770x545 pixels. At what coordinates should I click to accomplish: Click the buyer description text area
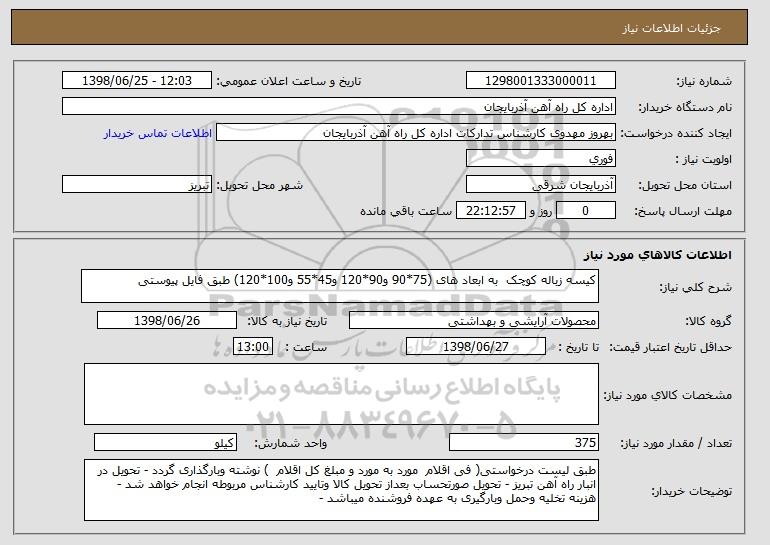[x=341, y=490]
